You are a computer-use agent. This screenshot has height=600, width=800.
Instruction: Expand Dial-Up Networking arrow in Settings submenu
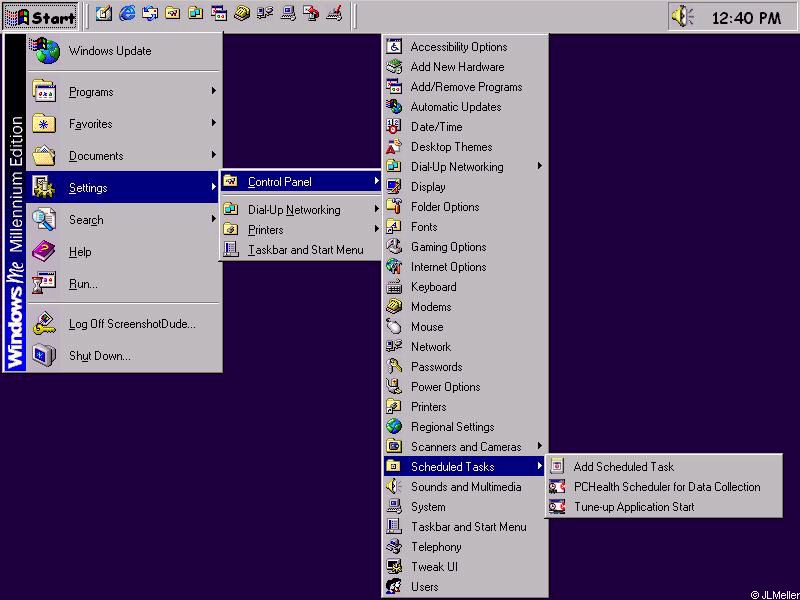pos(377,209)
